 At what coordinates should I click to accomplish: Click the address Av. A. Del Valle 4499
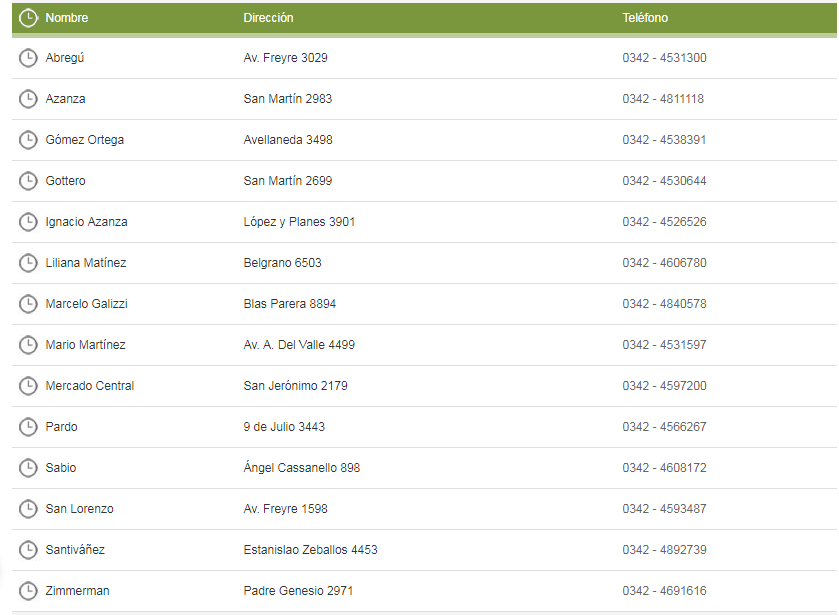[299, 345]
